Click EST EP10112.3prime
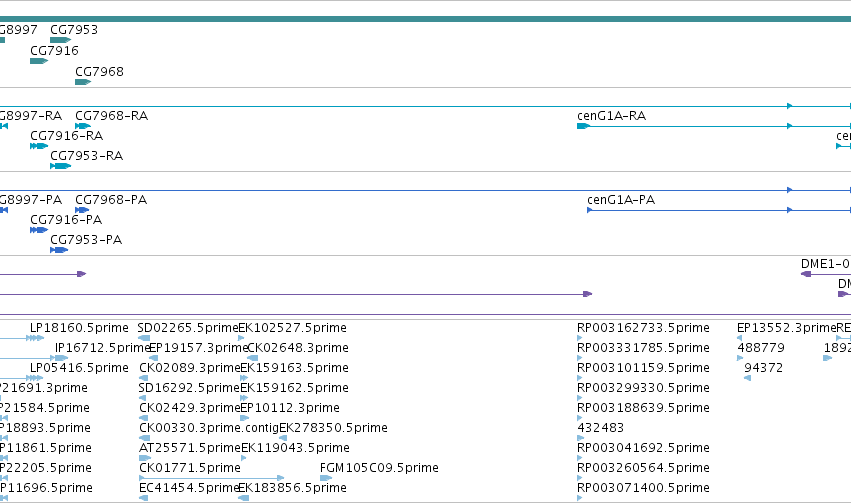 [290, 408]
